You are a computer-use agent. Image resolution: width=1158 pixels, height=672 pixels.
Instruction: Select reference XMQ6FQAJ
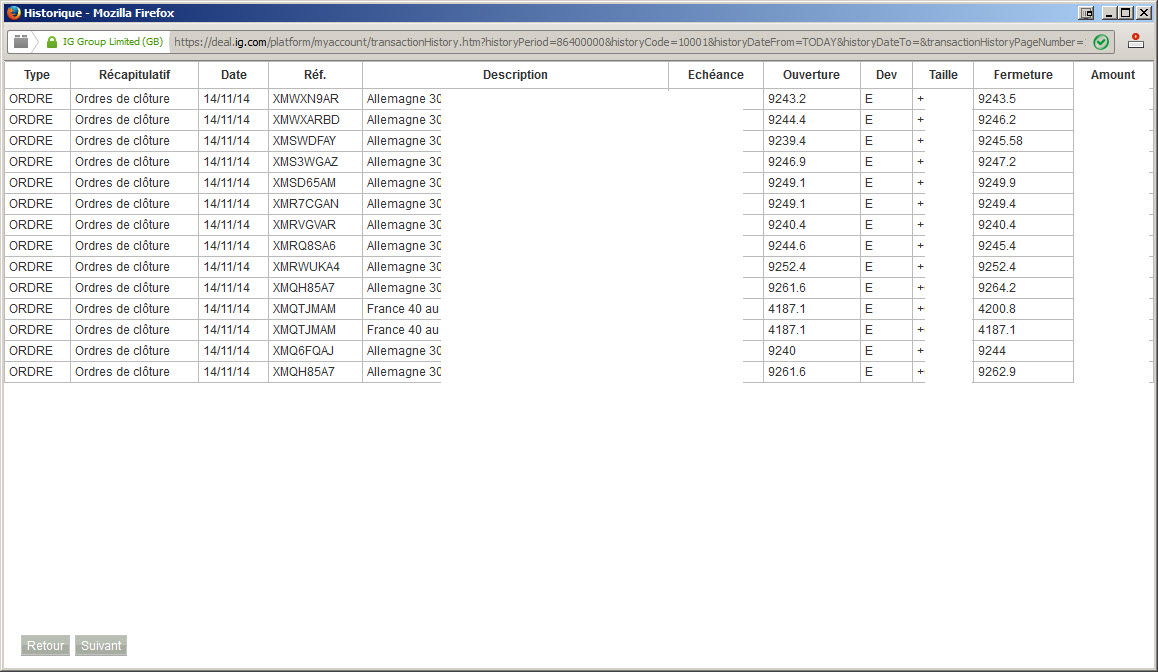303,351
